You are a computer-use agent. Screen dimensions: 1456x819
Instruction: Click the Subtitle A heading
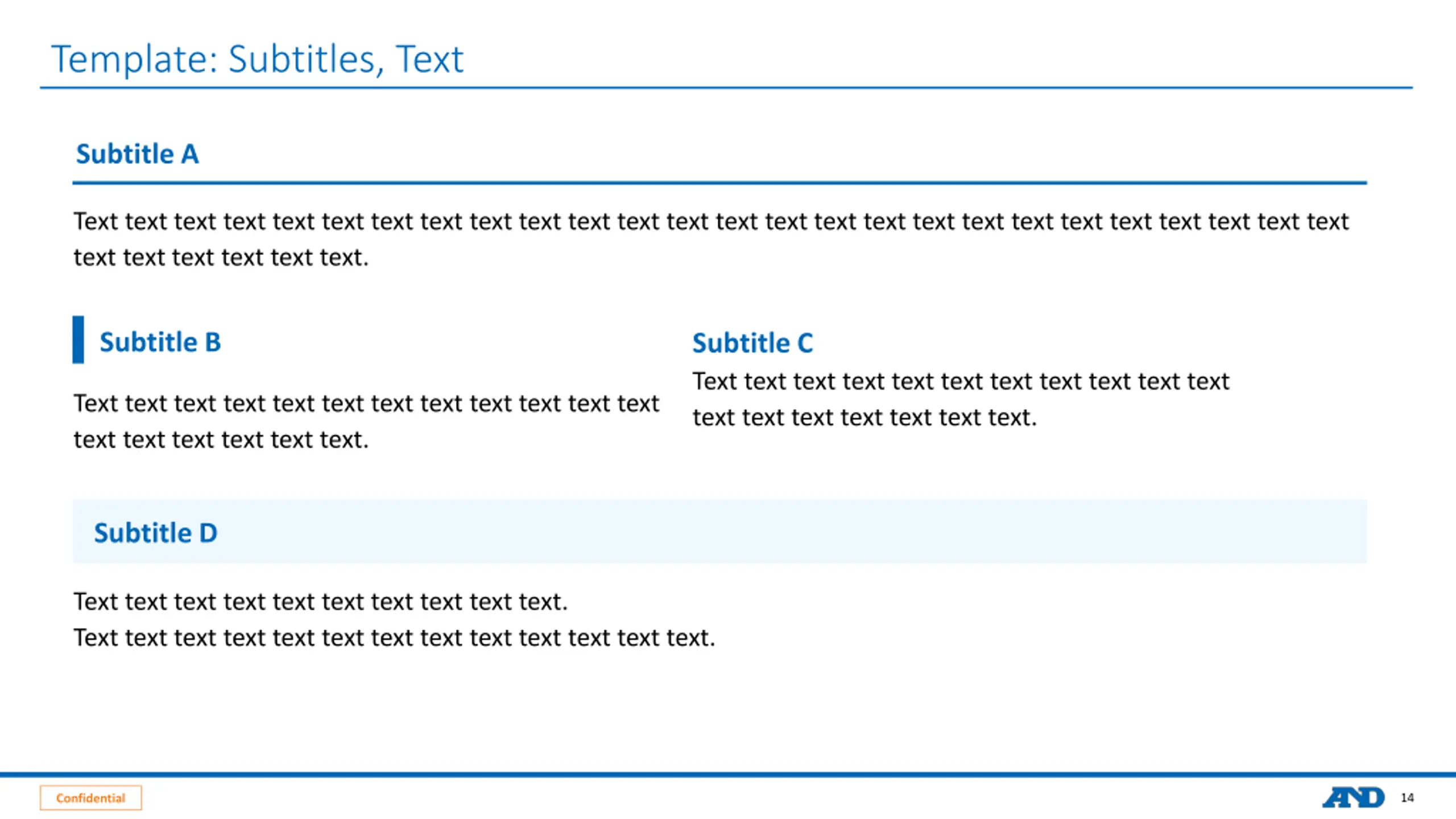tap(138, 154)
